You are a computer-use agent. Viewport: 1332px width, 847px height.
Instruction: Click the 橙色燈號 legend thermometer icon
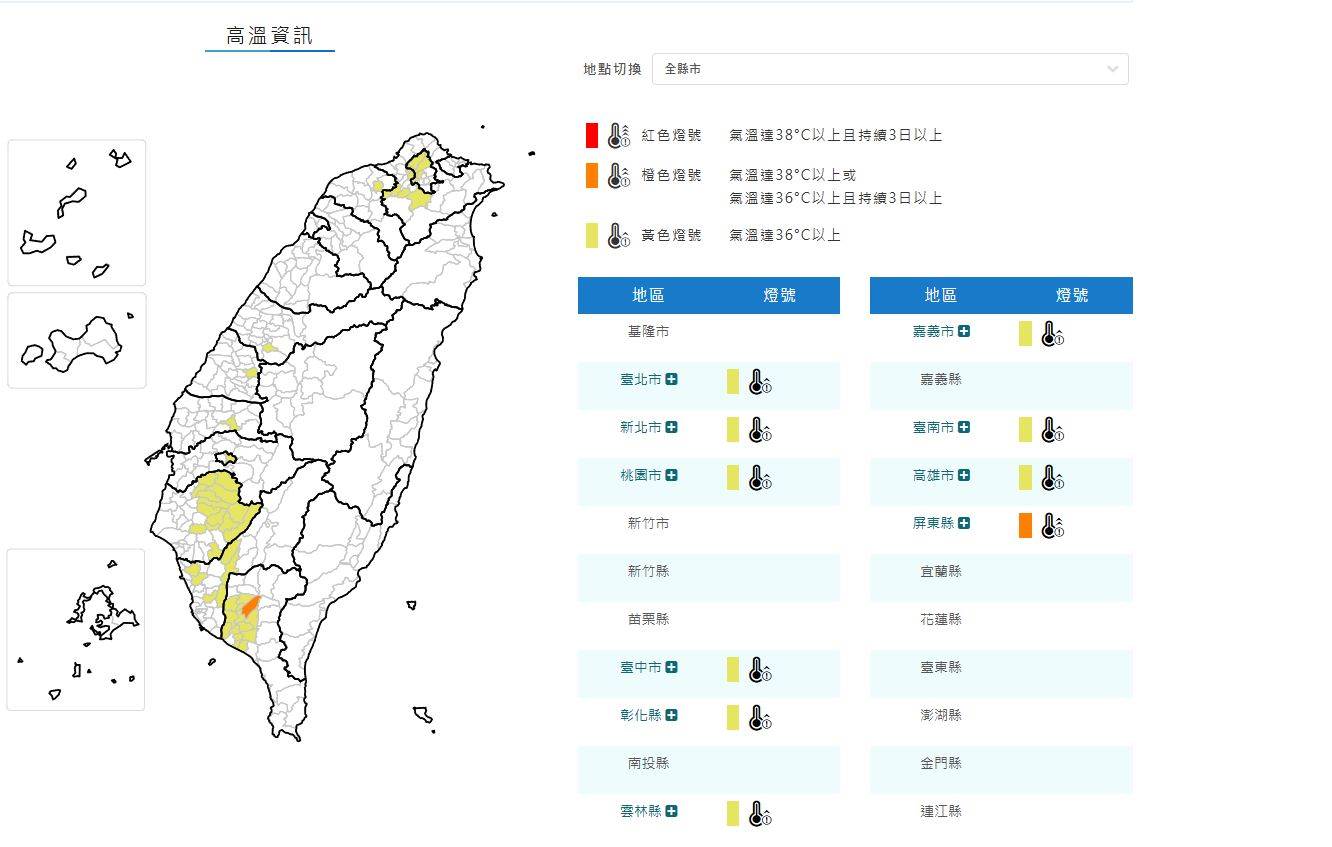[616, 175]
